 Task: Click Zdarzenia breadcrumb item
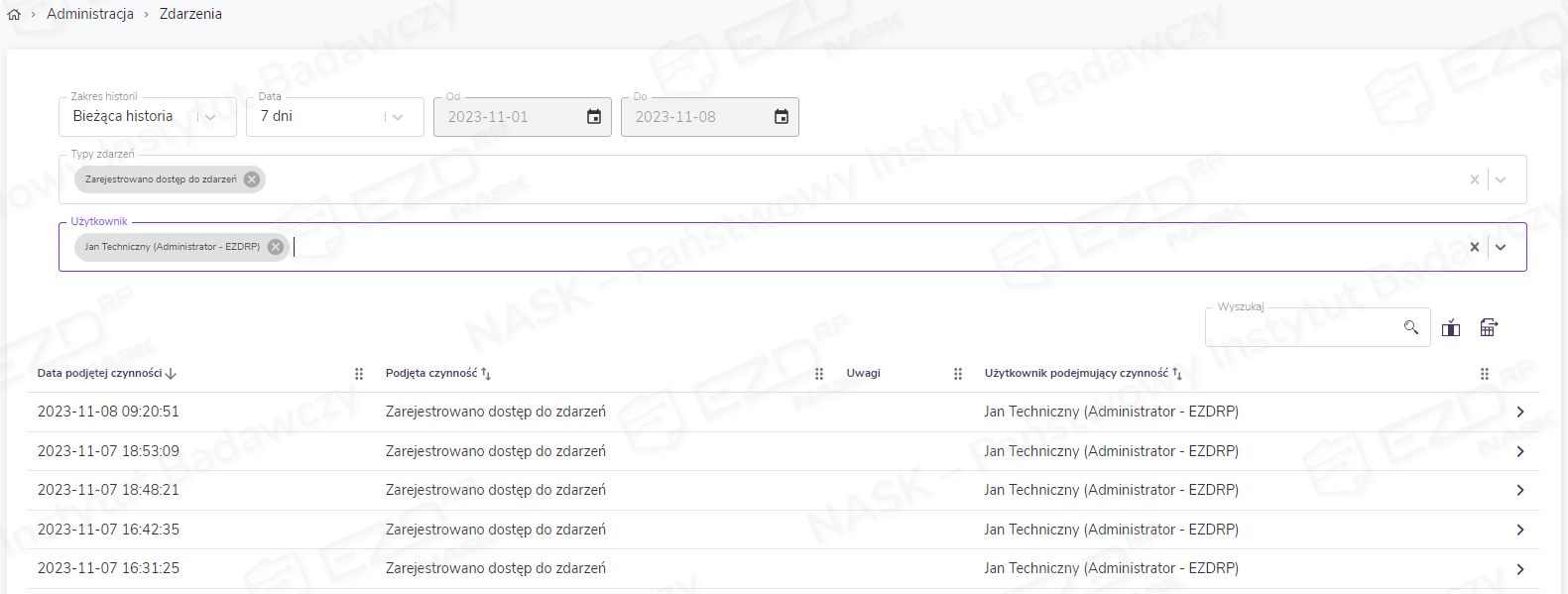(x=190, y=14)
